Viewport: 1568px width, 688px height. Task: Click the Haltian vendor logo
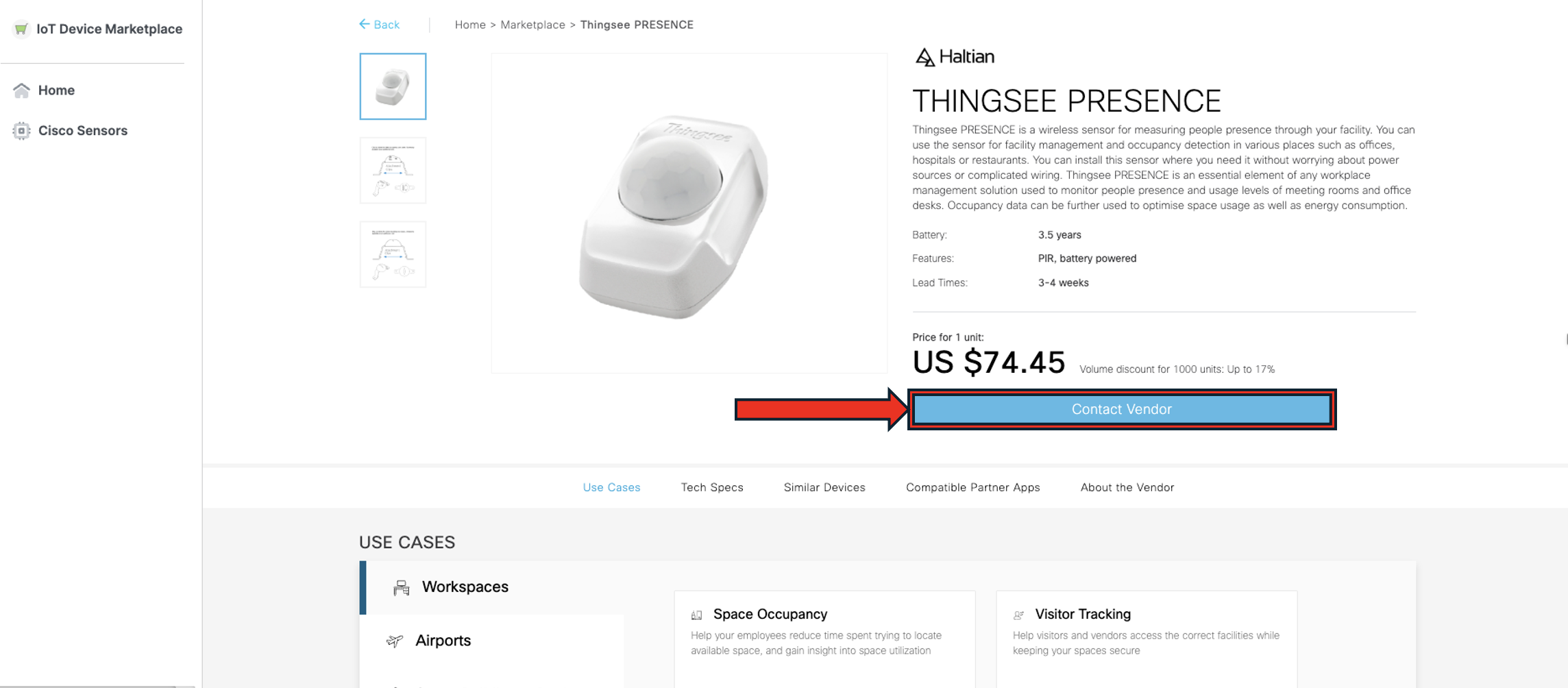click(955, 57)
